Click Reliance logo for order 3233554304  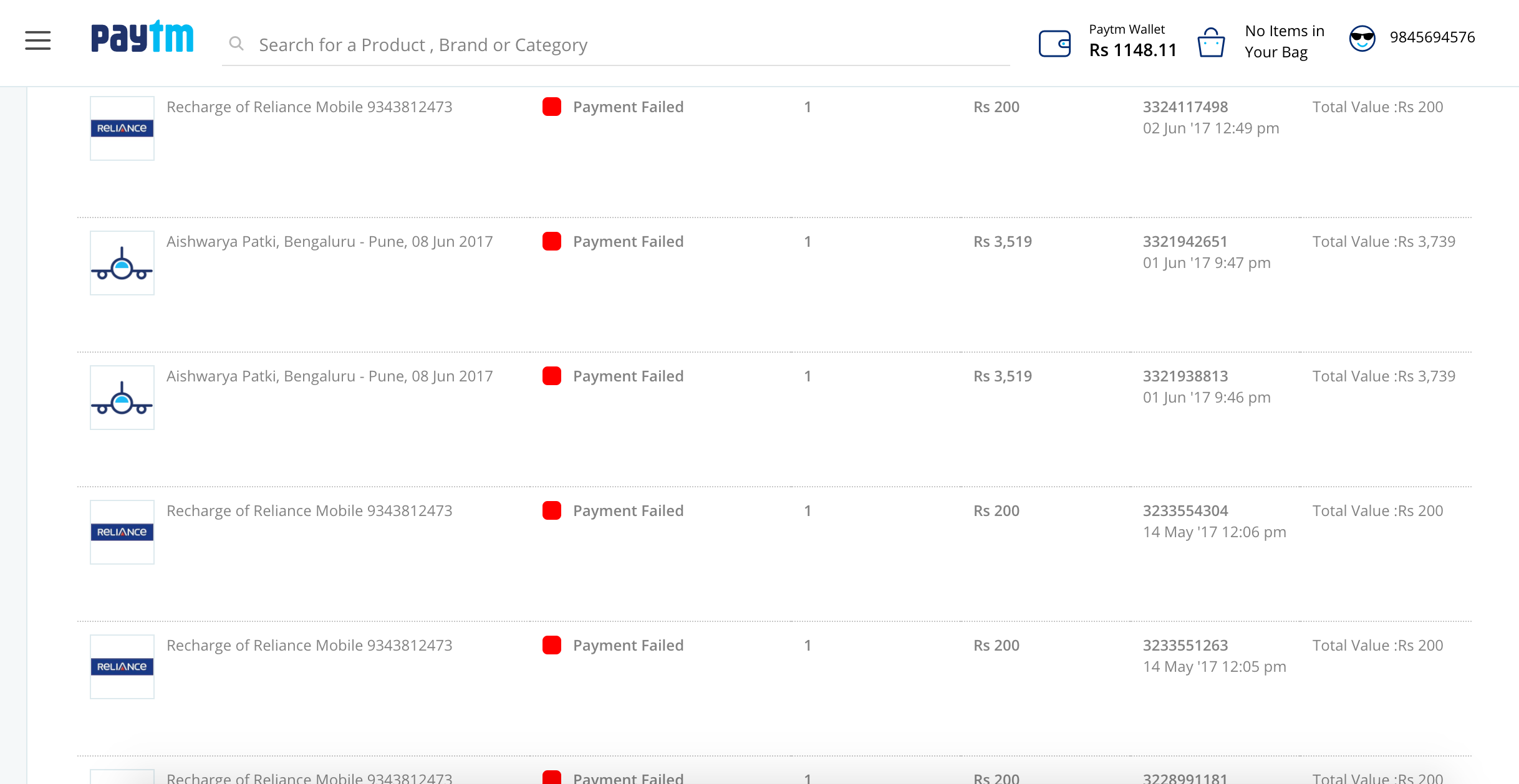coord(122,532)
